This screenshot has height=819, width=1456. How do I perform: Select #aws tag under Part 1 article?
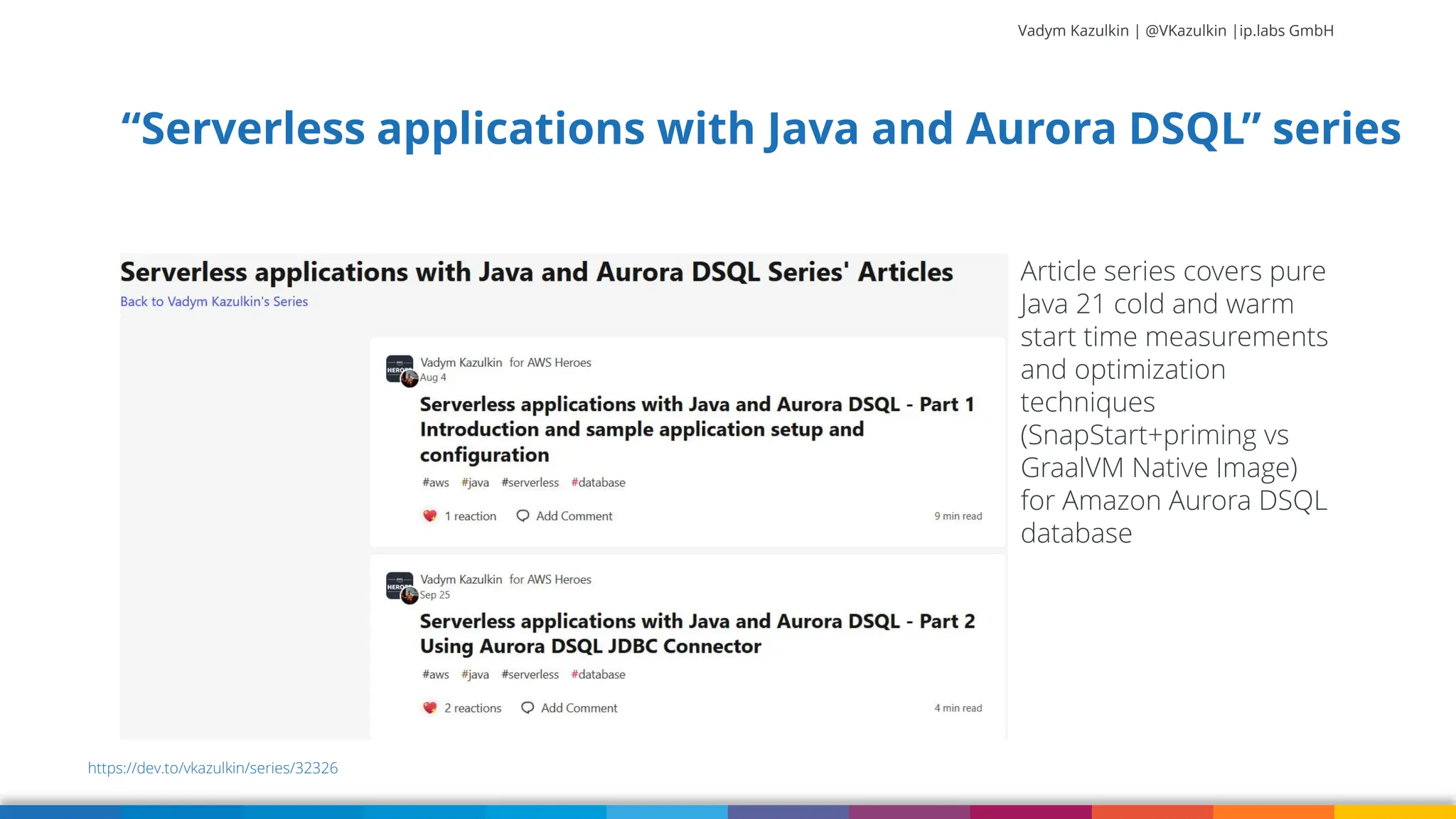(435, 483)
